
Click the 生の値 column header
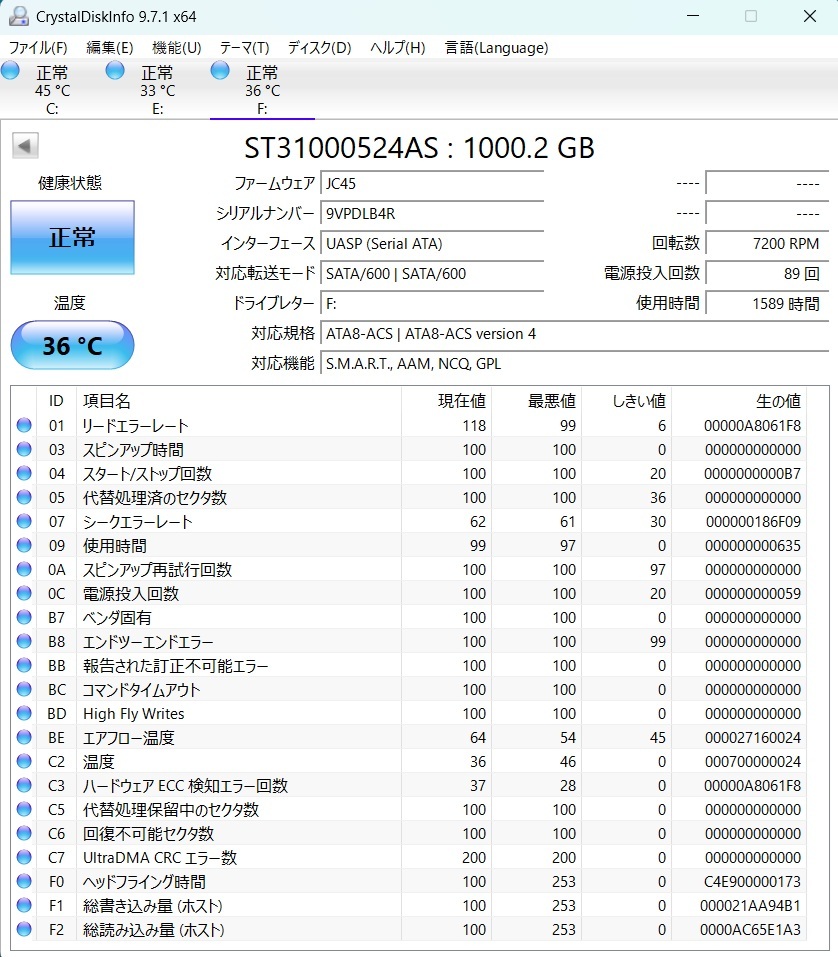pos(777,401)
